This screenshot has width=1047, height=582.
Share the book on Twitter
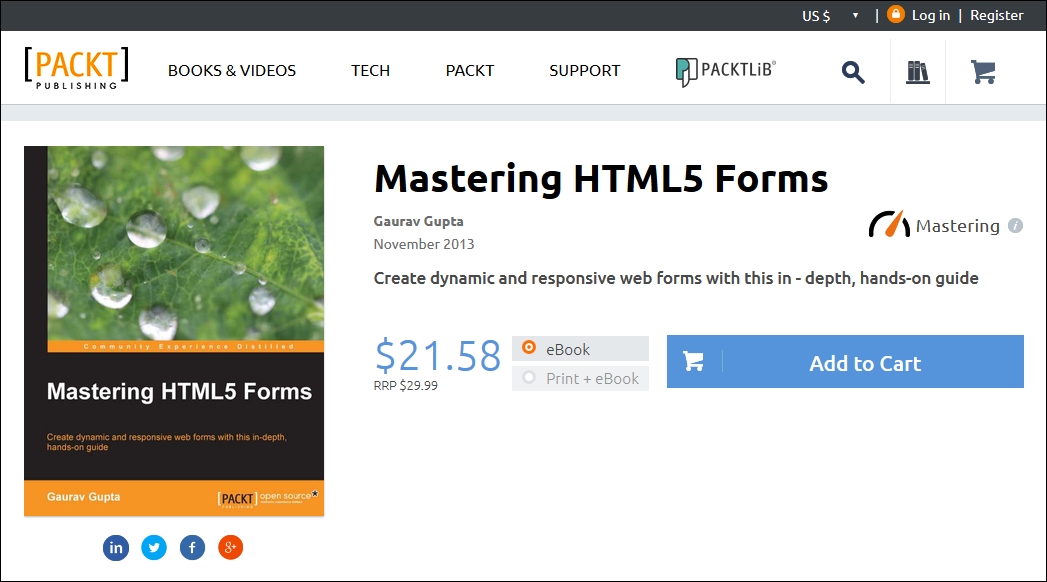(x=153, y=547)
